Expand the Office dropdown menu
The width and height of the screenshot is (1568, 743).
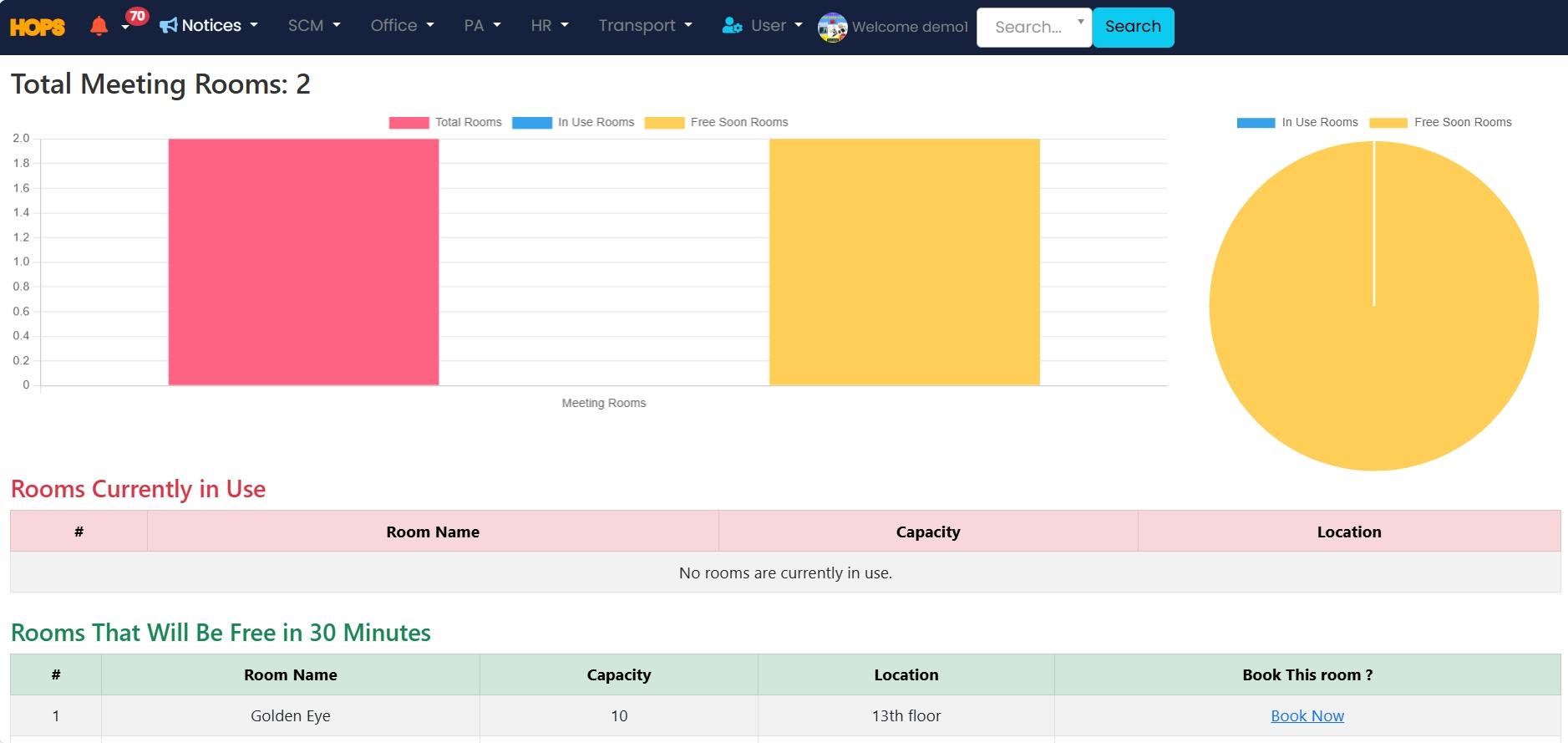402,26
